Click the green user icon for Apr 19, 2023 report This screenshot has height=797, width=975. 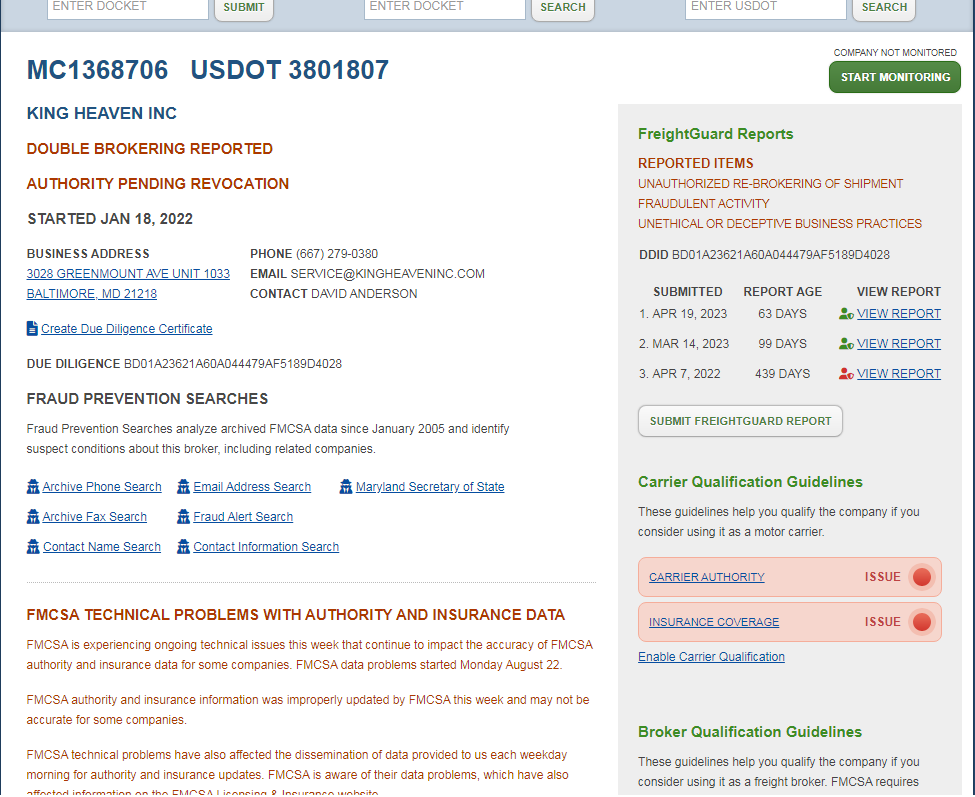point(846,314)
